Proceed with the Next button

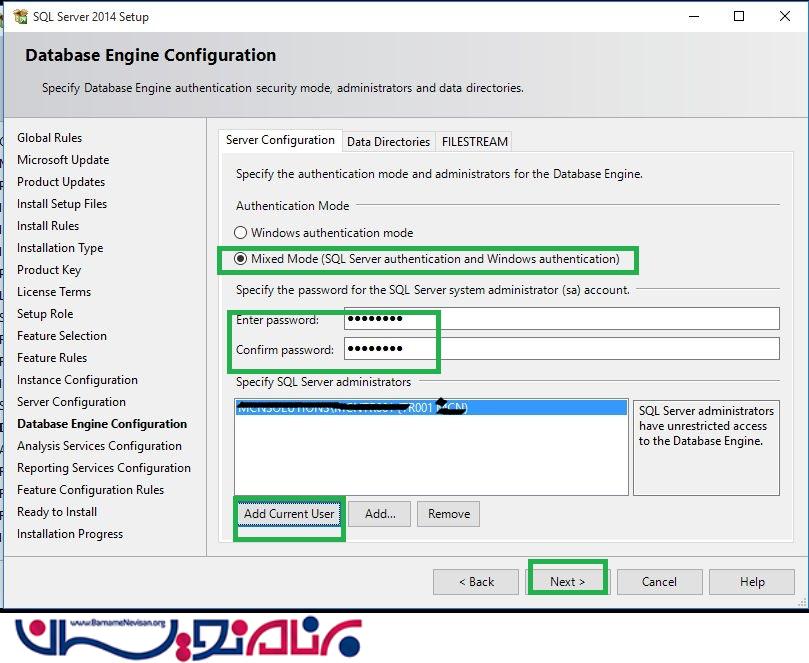pyautogui.click(x=567, y=582)
